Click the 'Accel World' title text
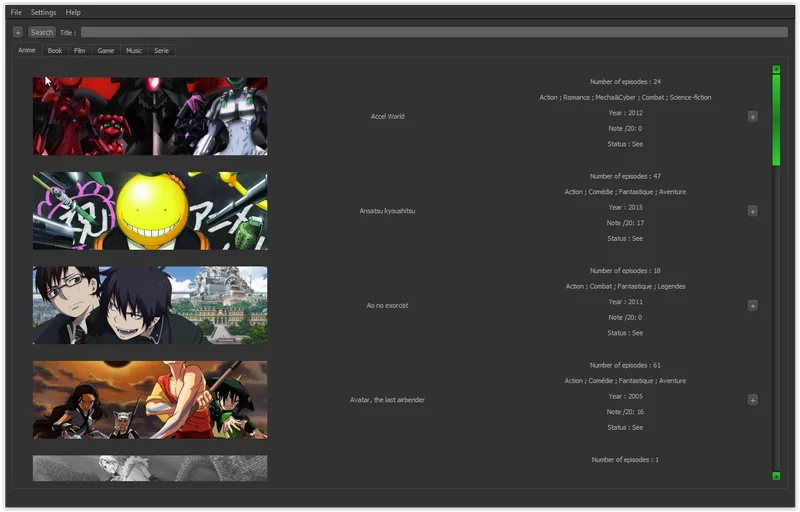 click(388, 116)
